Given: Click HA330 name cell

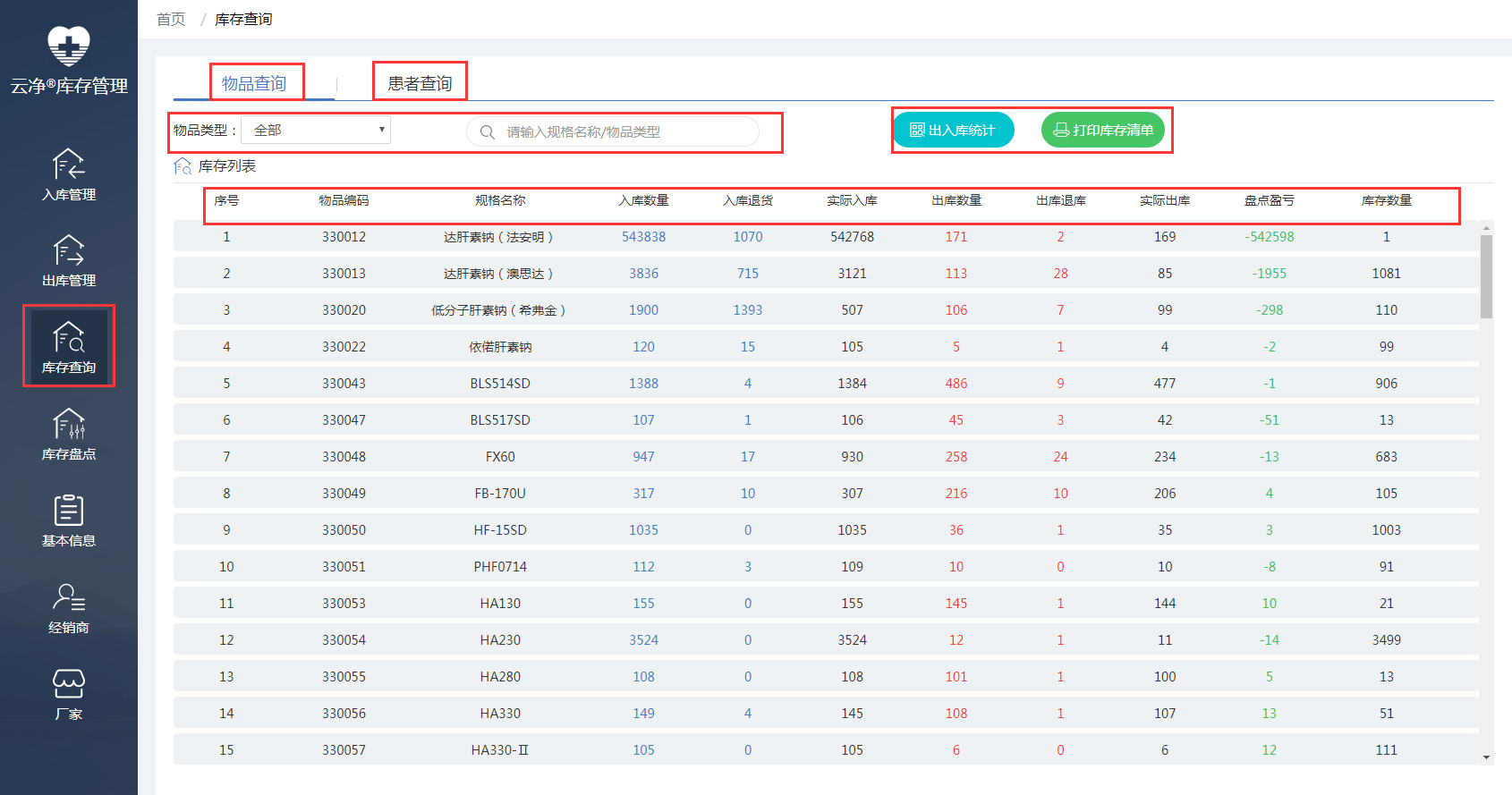Looking at the screenshot, I should click(500, 714).
